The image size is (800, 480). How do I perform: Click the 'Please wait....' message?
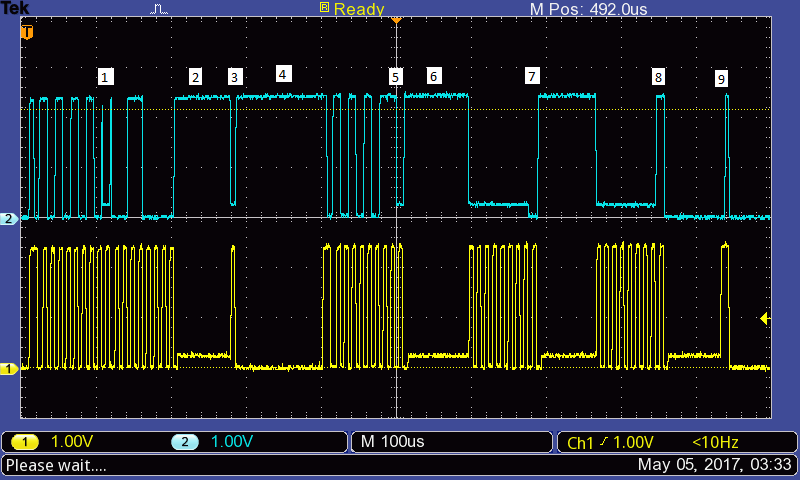56,465
